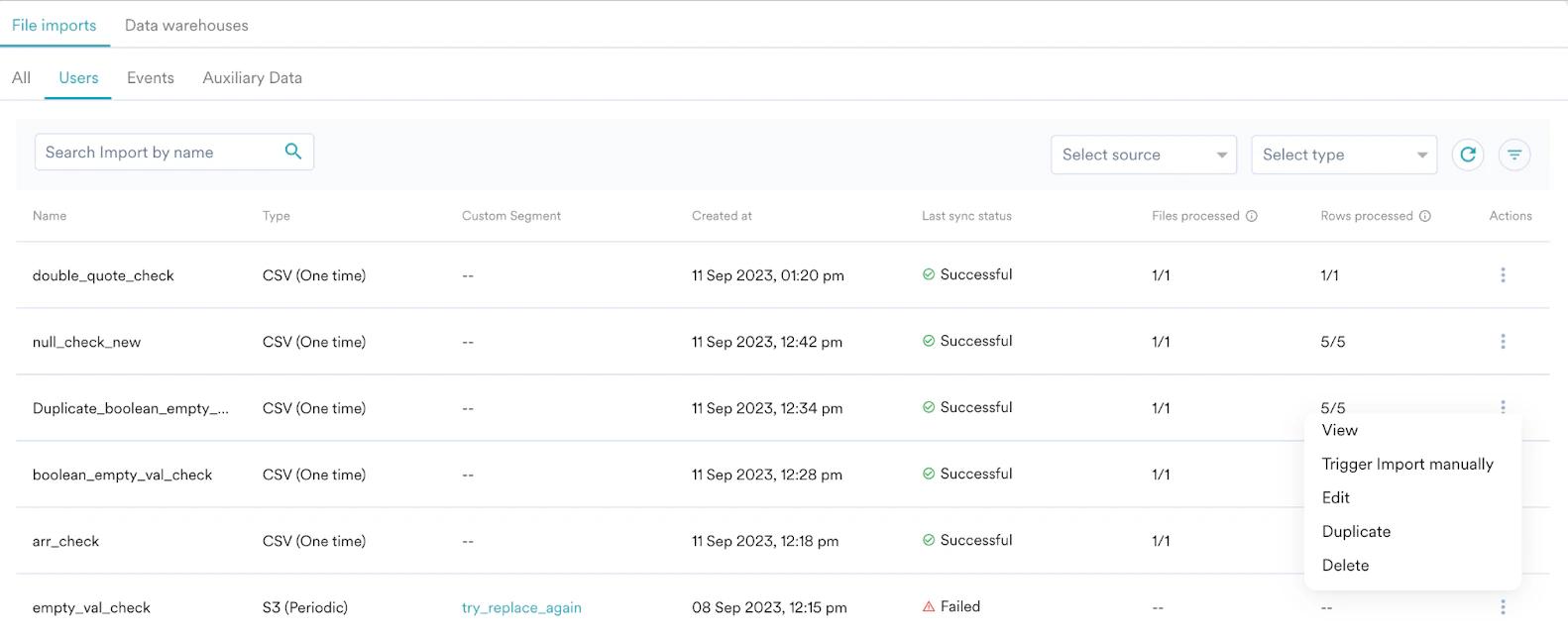The height and width of the screenshot is (637, 1568).
Task: Click the S3 (Periodic) type cell
Action: coord(305,607)
